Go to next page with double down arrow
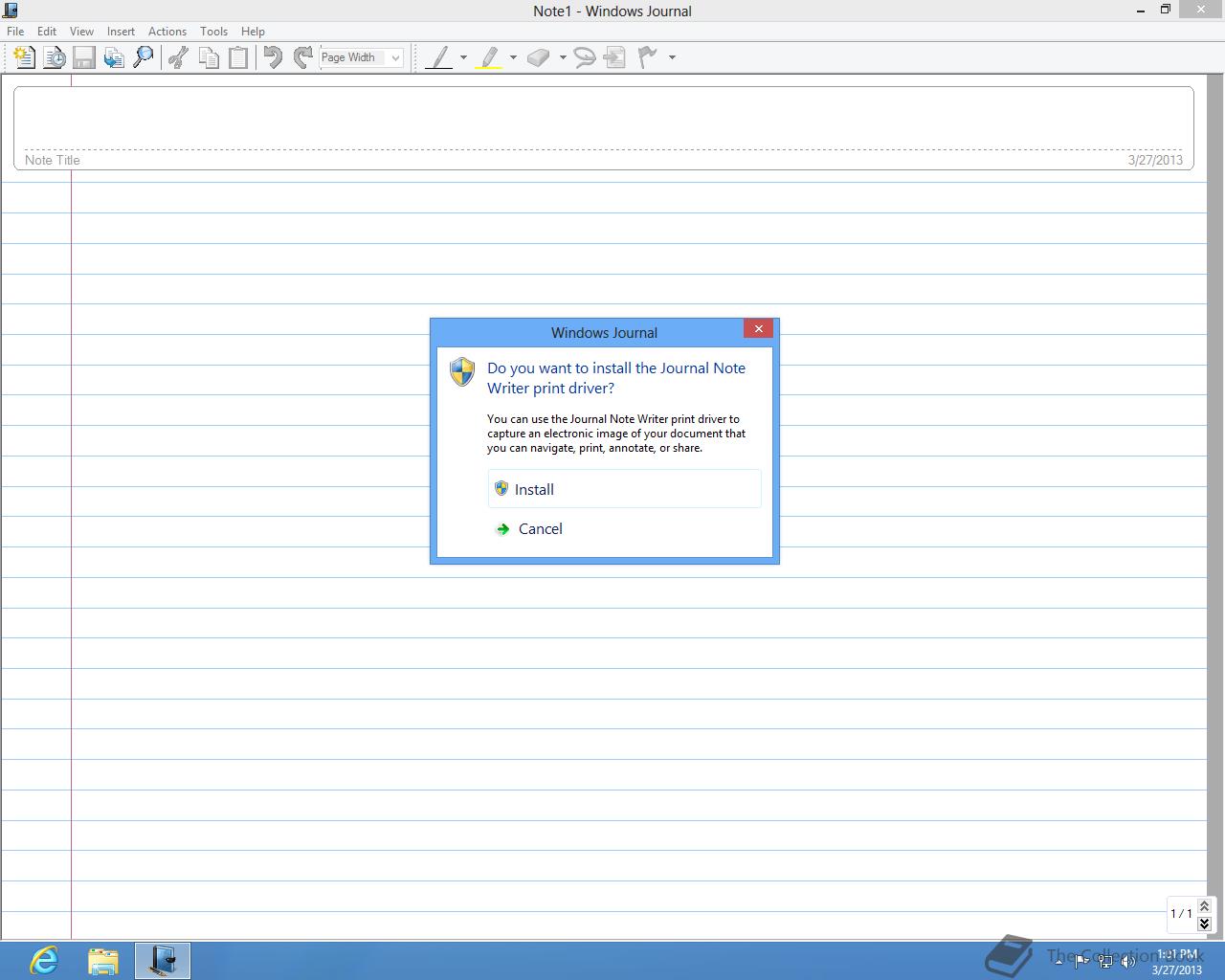 [1204, 924]
